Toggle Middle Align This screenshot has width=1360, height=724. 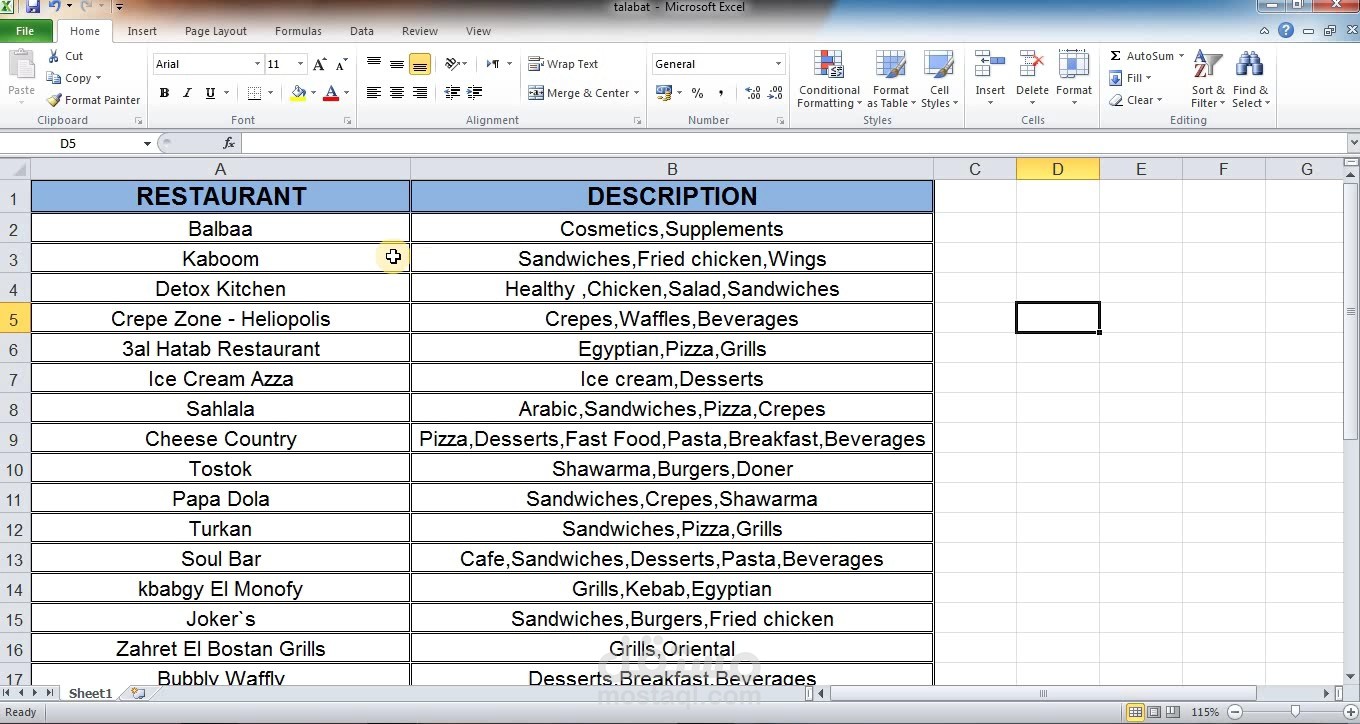coord(397,64)
